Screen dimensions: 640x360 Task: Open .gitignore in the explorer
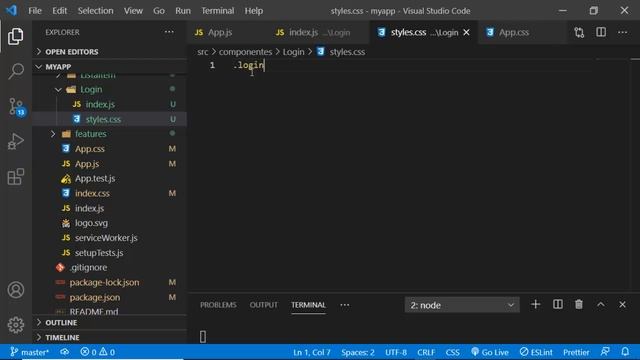click(88, 267)
